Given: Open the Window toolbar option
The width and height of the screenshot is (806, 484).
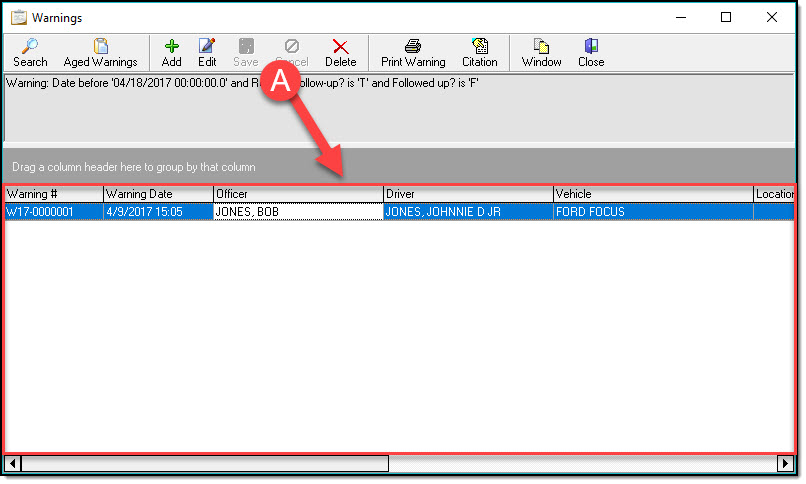Looking at the screenshot, I should pyautogui.click(x=541, y=46).
